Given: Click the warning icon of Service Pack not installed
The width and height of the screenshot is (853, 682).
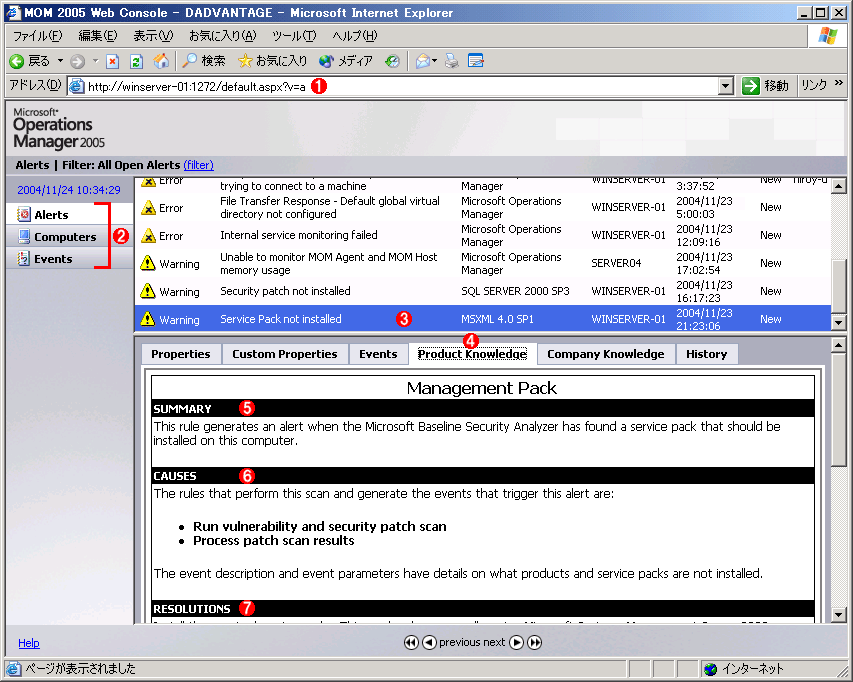Looking at the screenshot, I should point(147,319).
